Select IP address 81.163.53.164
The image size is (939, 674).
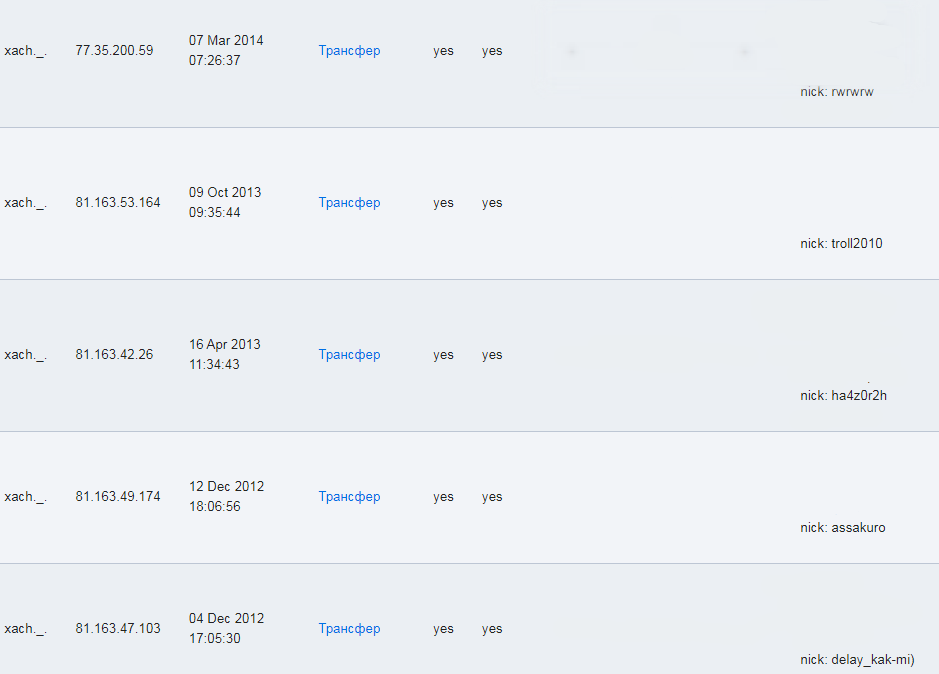coord(117,203)
